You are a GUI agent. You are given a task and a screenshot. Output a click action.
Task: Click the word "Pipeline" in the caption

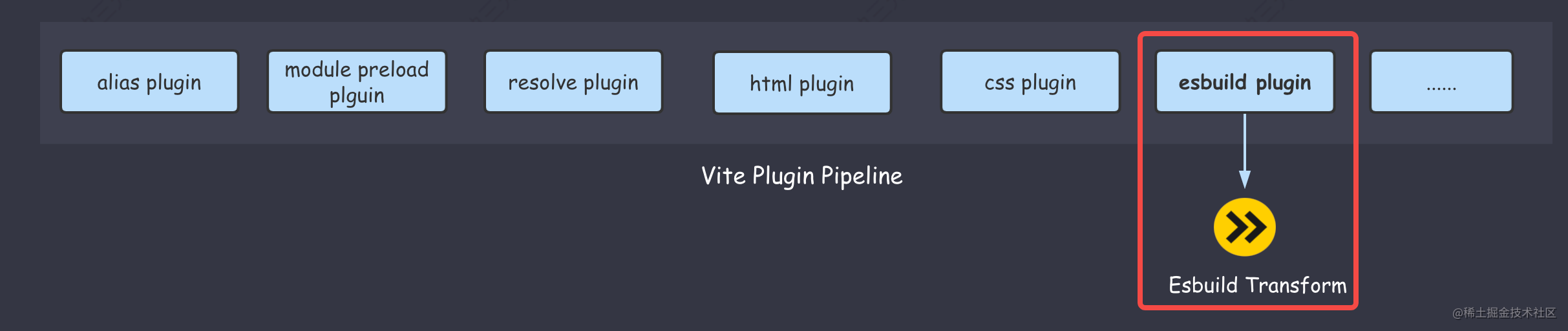pyautogui.click(x=862, y=176)
